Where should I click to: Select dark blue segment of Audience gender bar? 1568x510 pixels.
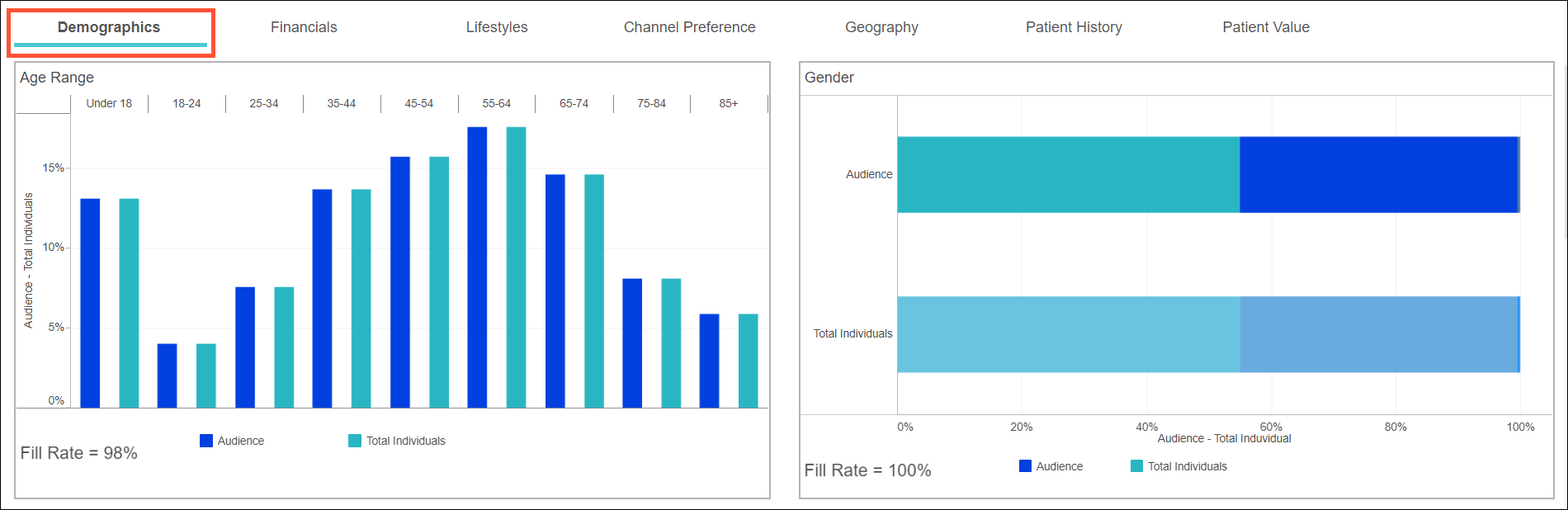pos(1378,175)
